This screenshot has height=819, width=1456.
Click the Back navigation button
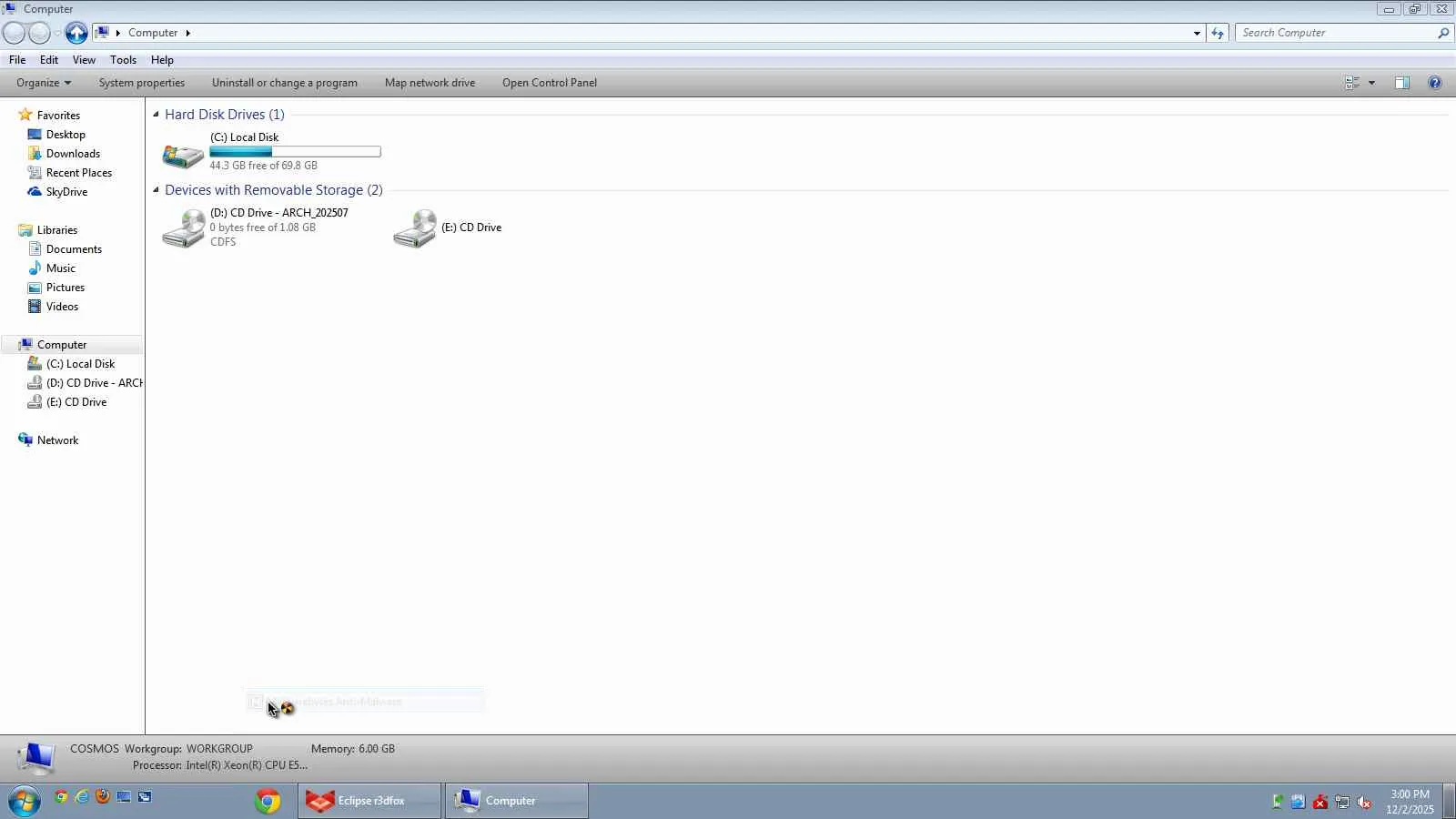click(15, 33)
